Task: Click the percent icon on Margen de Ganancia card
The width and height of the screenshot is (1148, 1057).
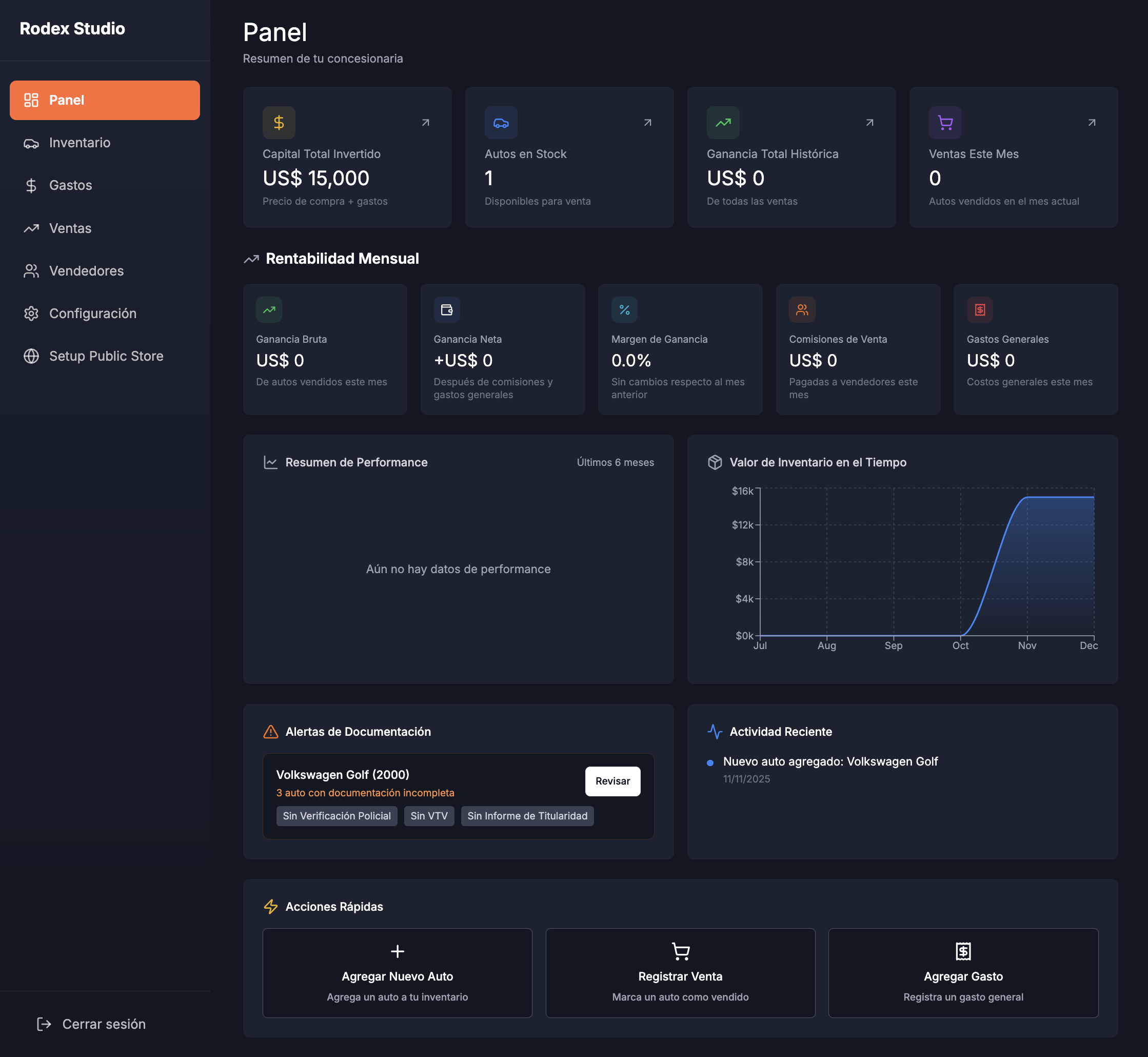Action: tap(624, 310)
